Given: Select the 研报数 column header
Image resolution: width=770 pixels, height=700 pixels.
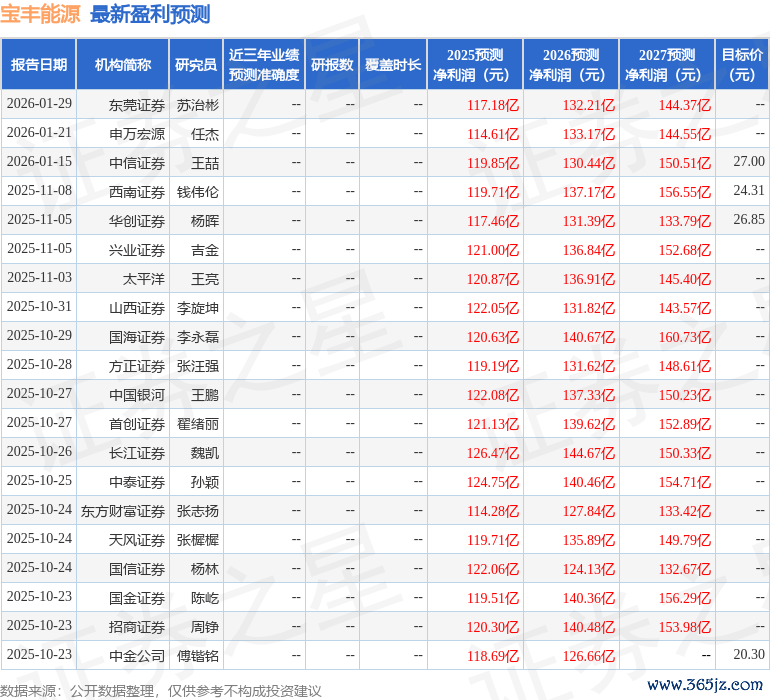Looking at the screenshot, I should (332, 65).
